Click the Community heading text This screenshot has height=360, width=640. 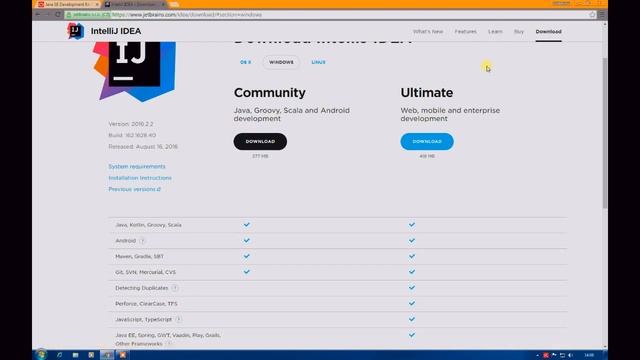[269, 93]
